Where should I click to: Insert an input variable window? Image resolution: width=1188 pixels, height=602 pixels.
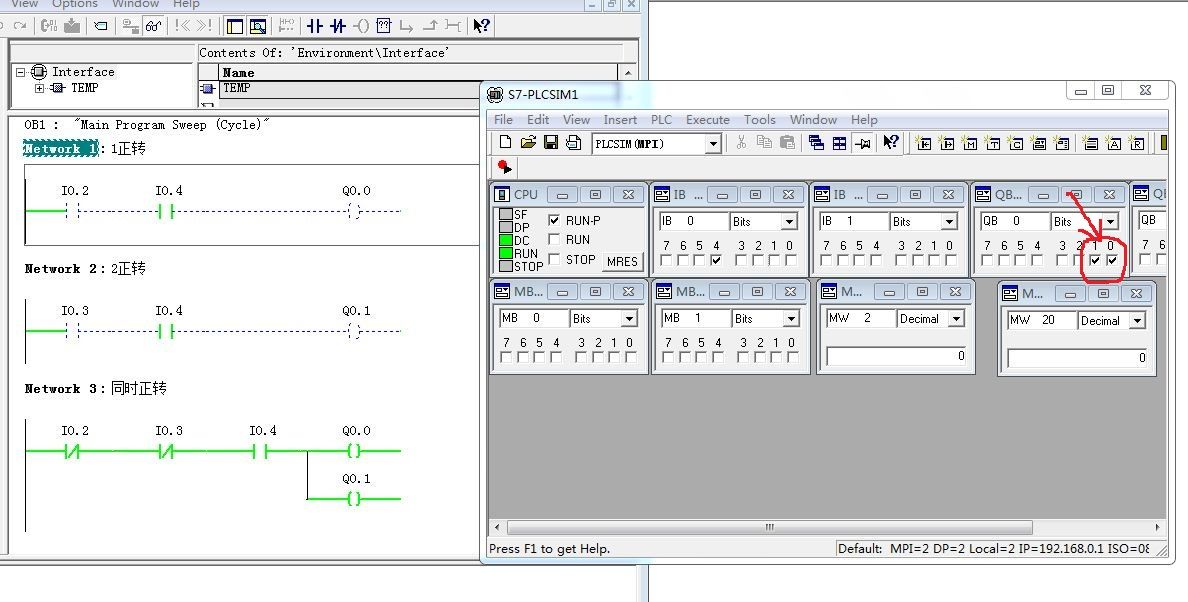924,142
